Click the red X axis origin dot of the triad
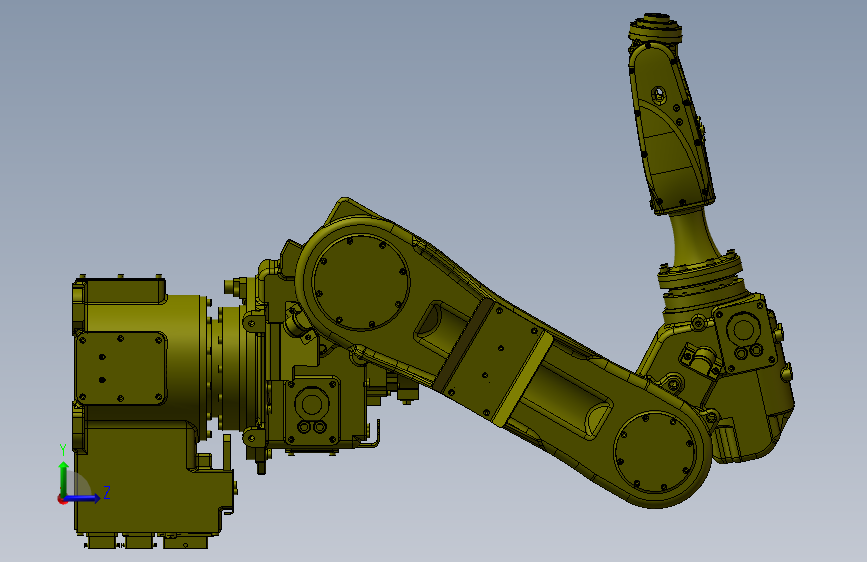This screenshot has width=867, height=562. click(62, 499)
